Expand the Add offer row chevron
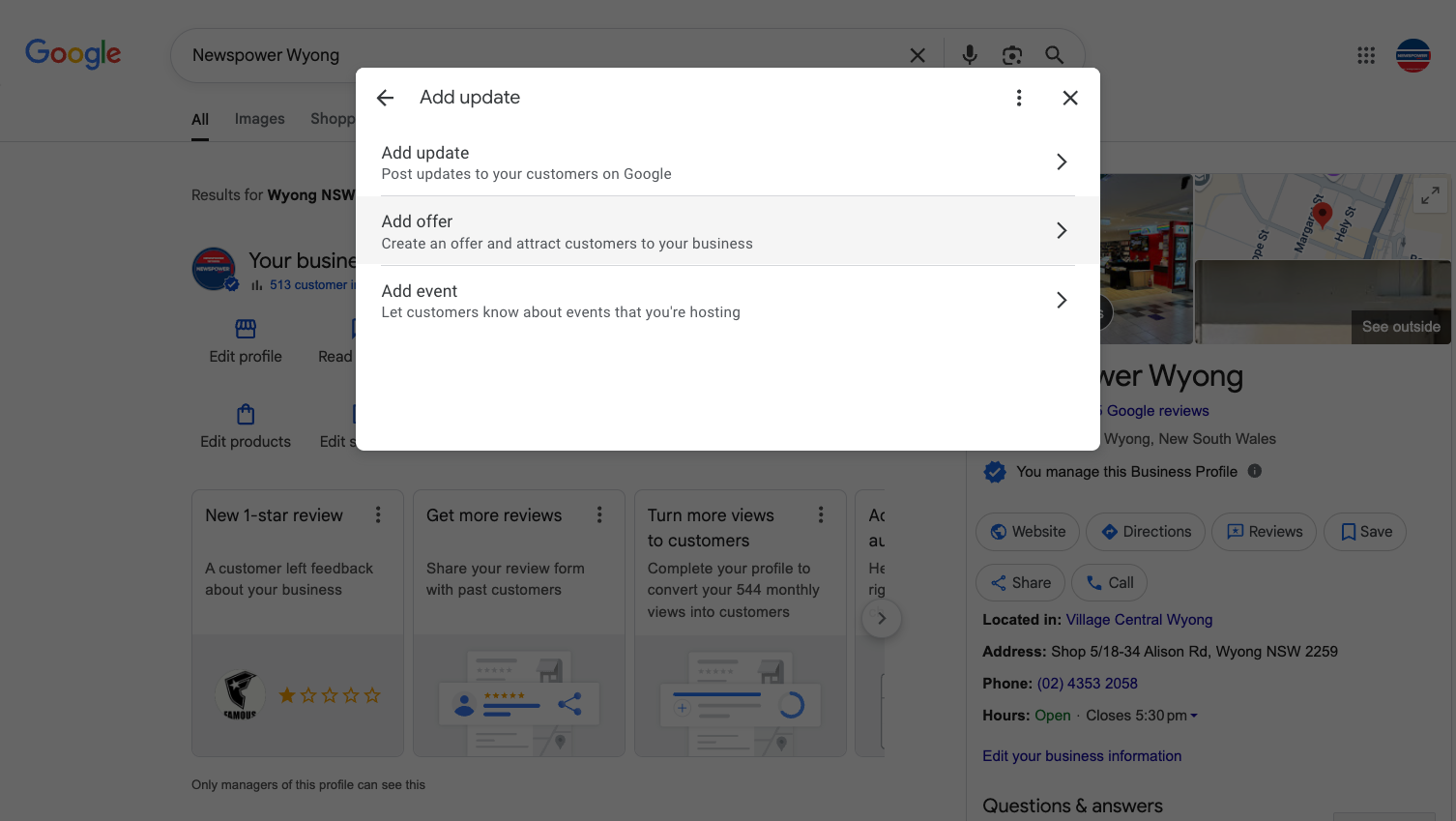This screenshot has width=1456, height=821. [1062, 230]
